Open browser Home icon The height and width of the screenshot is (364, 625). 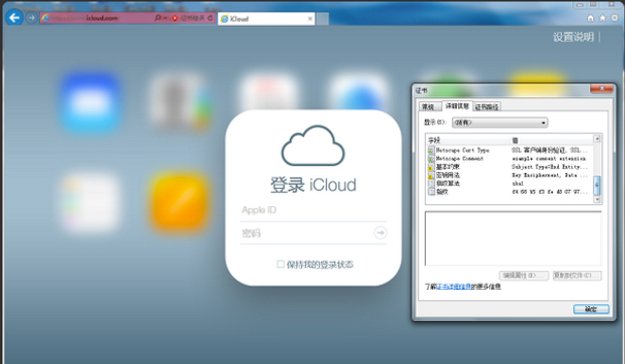591,18
